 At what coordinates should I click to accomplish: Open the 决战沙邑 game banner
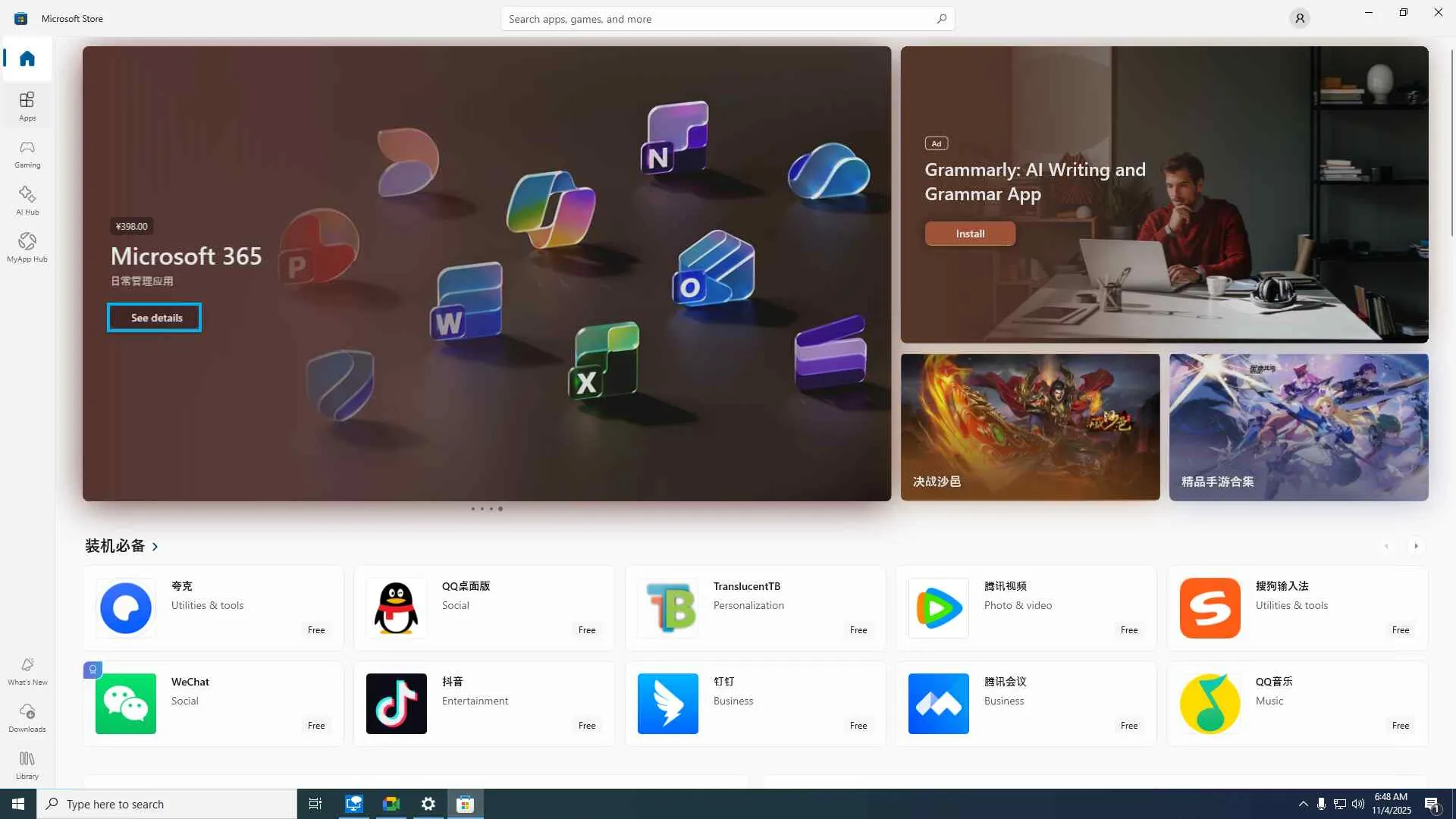(1030, 427)
